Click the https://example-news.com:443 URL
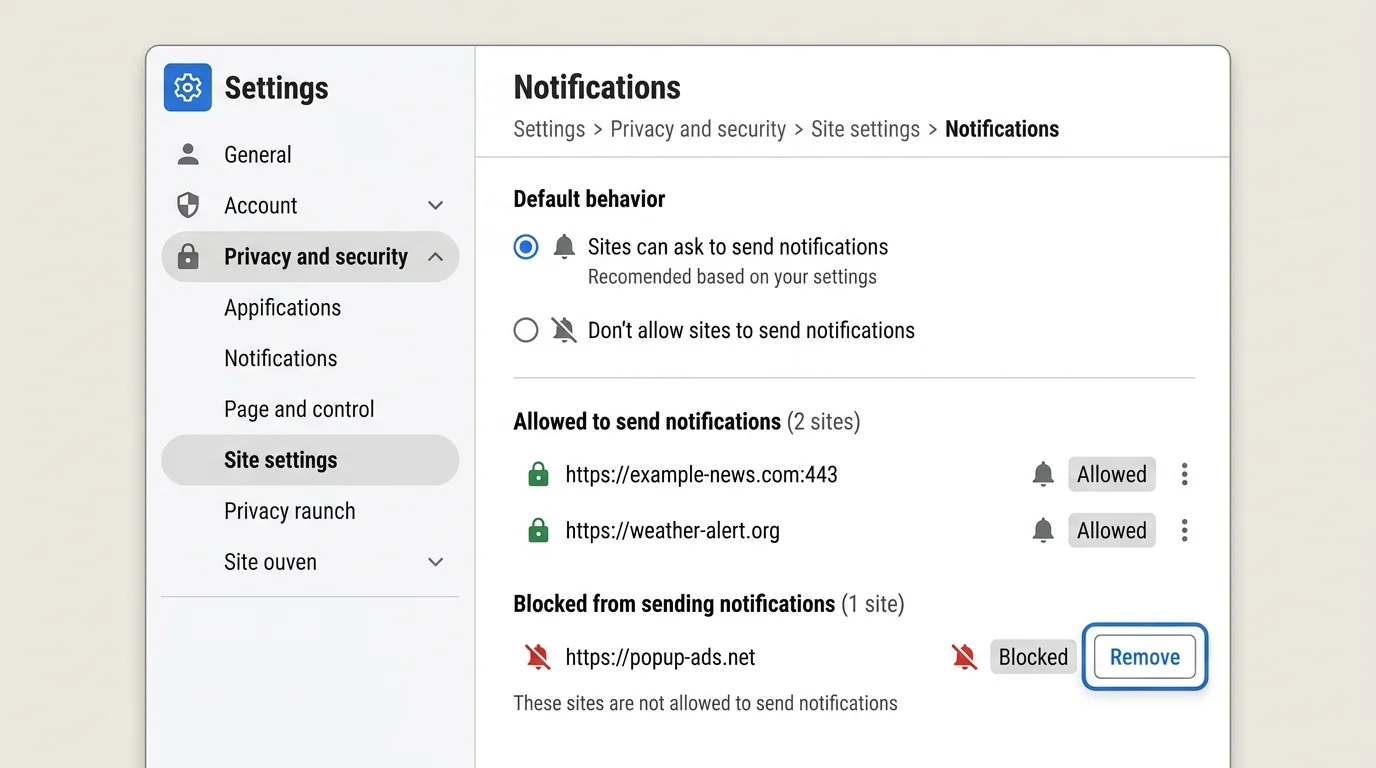 tap(701, 474)
